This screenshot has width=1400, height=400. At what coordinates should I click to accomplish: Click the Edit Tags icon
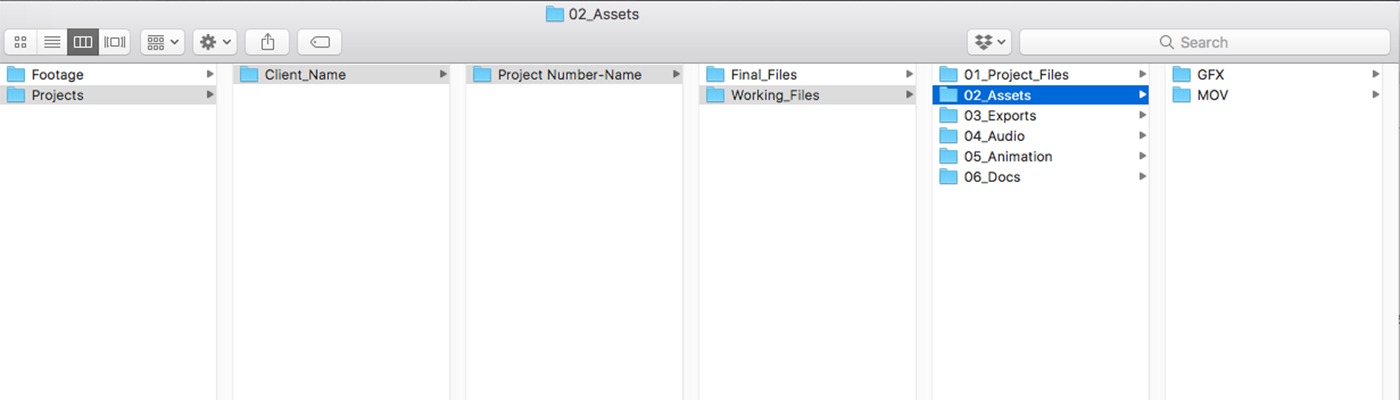pyautogui.click(x=319, y=42)
